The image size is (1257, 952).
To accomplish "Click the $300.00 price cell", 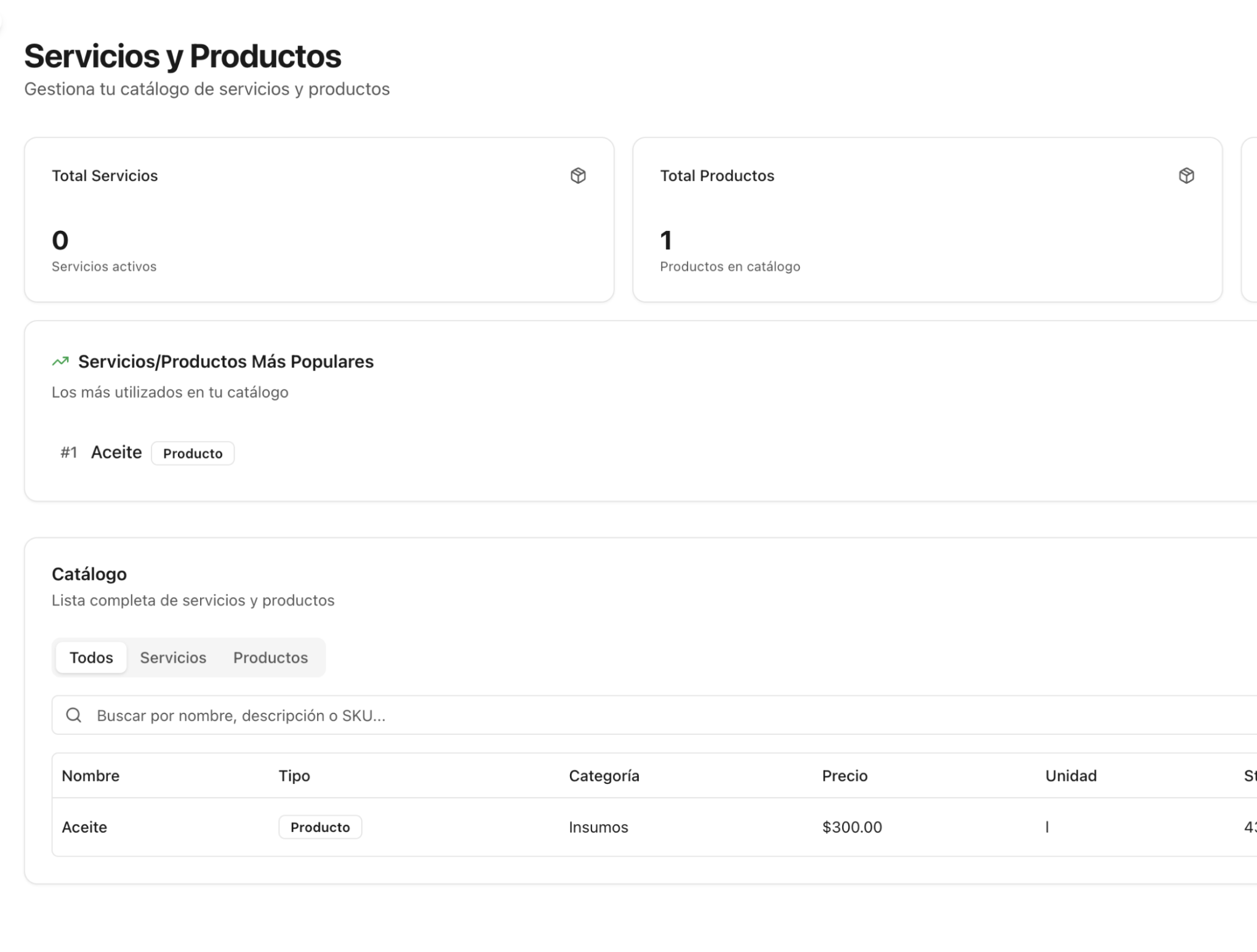I will (x=852, y=827).
